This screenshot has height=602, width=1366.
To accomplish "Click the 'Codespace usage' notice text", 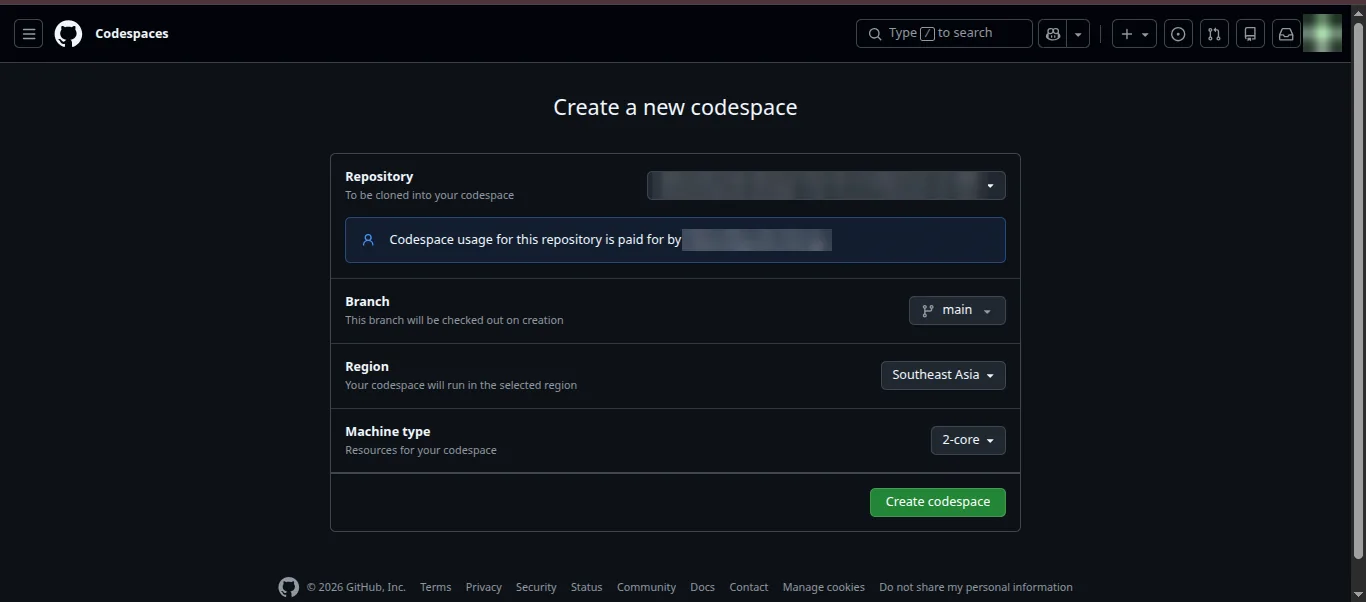I will pyautogui.click(x=535, y=240).
